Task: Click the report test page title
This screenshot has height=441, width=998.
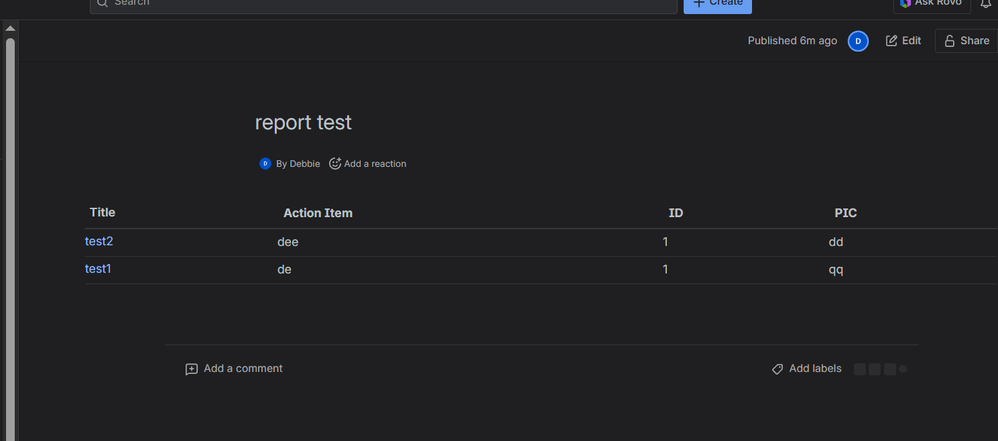Action: click(x=303, y=122)
